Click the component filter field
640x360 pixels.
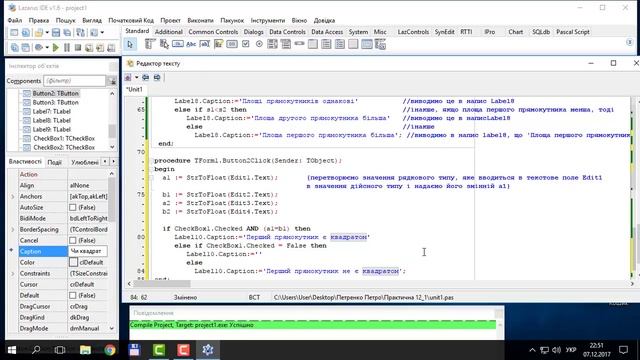tap(75, 81)
